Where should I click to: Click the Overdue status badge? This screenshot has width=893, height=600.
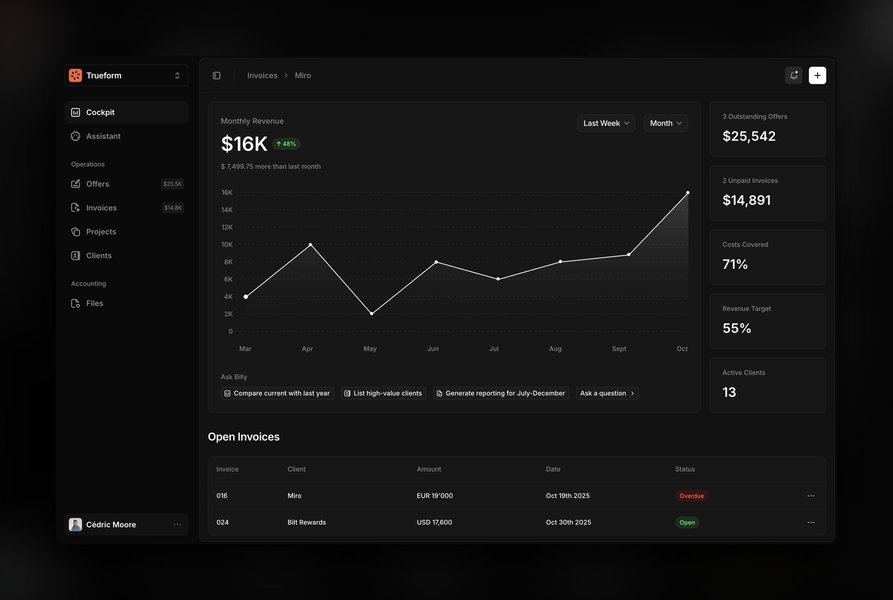tap(691, 496)
